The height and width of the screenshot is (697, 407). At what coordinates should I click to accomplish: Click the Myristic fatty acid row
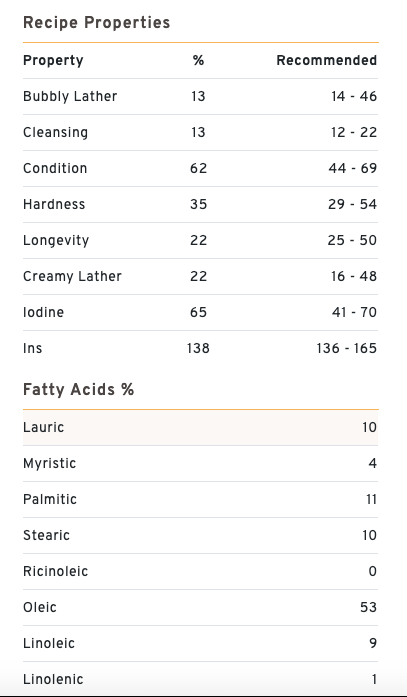point(200,464)
